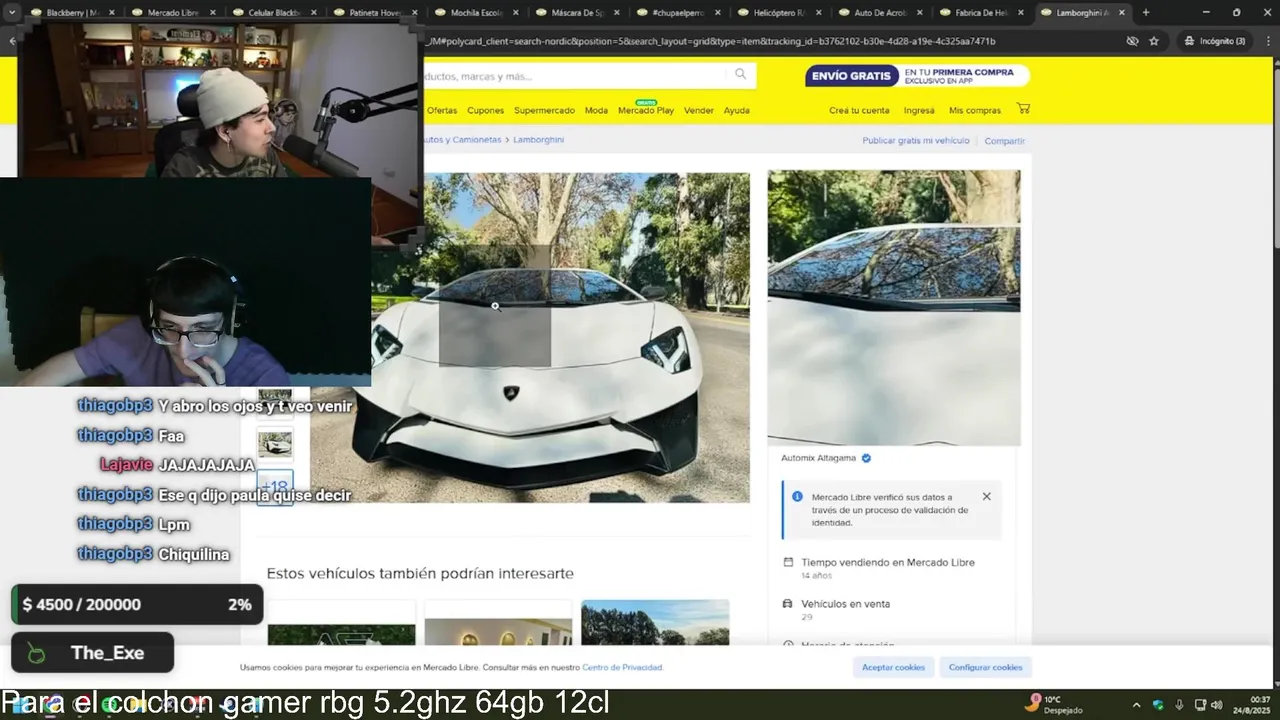
Task: Open Windows Security tray icon
Action: 1159,705
